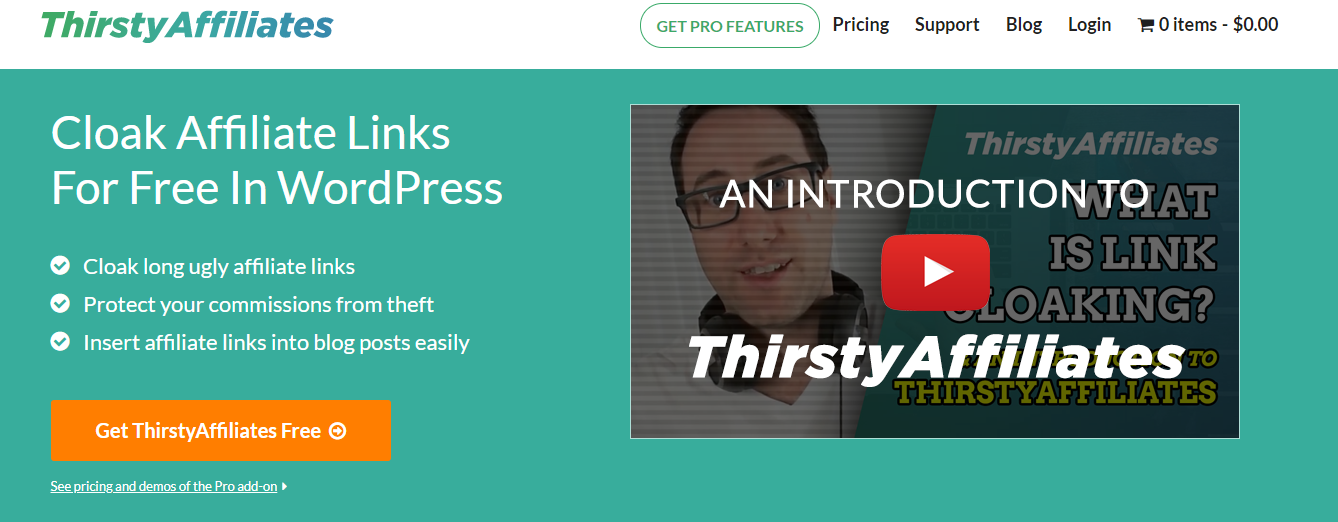Image resolution: width=1338 pixels, height=522 pixels.
Task: Click the Get ThirstyAffiliates Free button
Action: [221, 431]
